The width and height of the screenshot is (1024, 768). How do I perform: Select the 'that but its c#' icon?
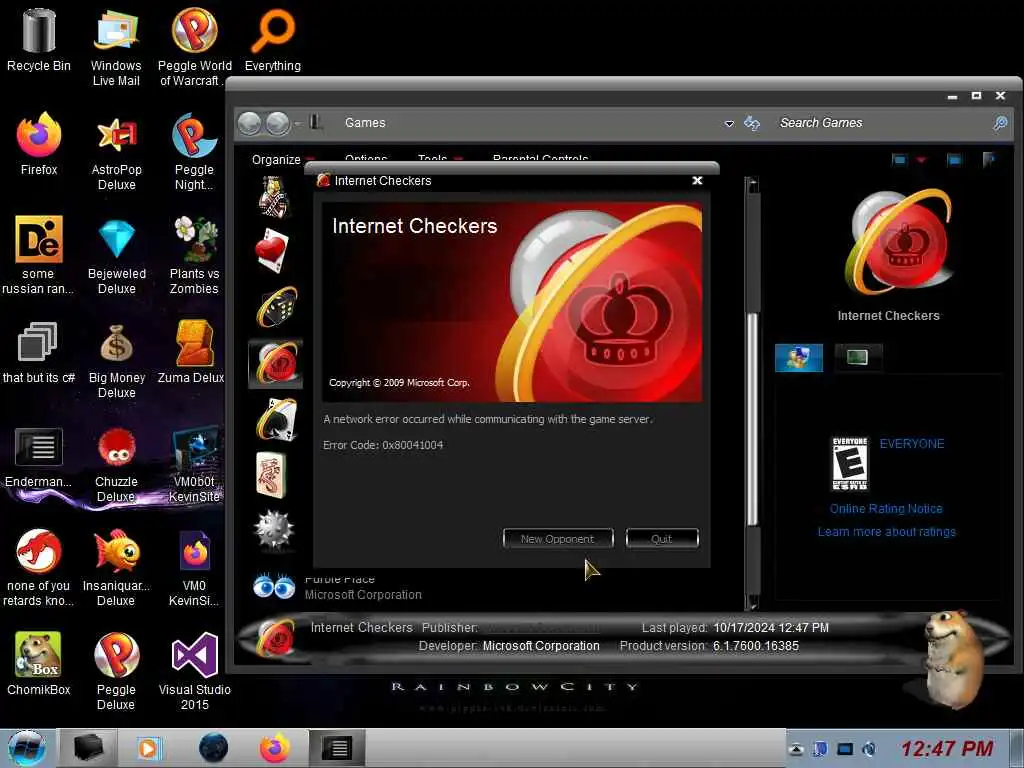pos(39,353)
